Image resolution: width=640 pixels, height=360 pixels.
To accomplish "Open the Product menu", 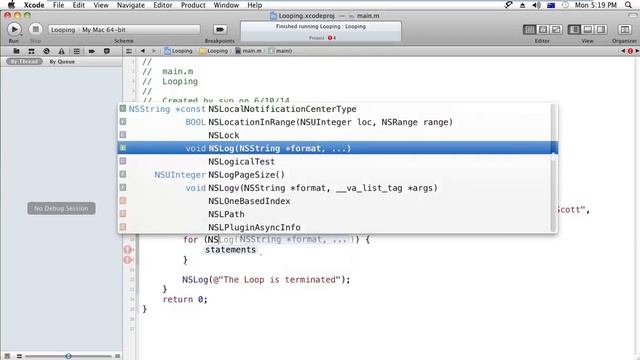I will 193,5.
